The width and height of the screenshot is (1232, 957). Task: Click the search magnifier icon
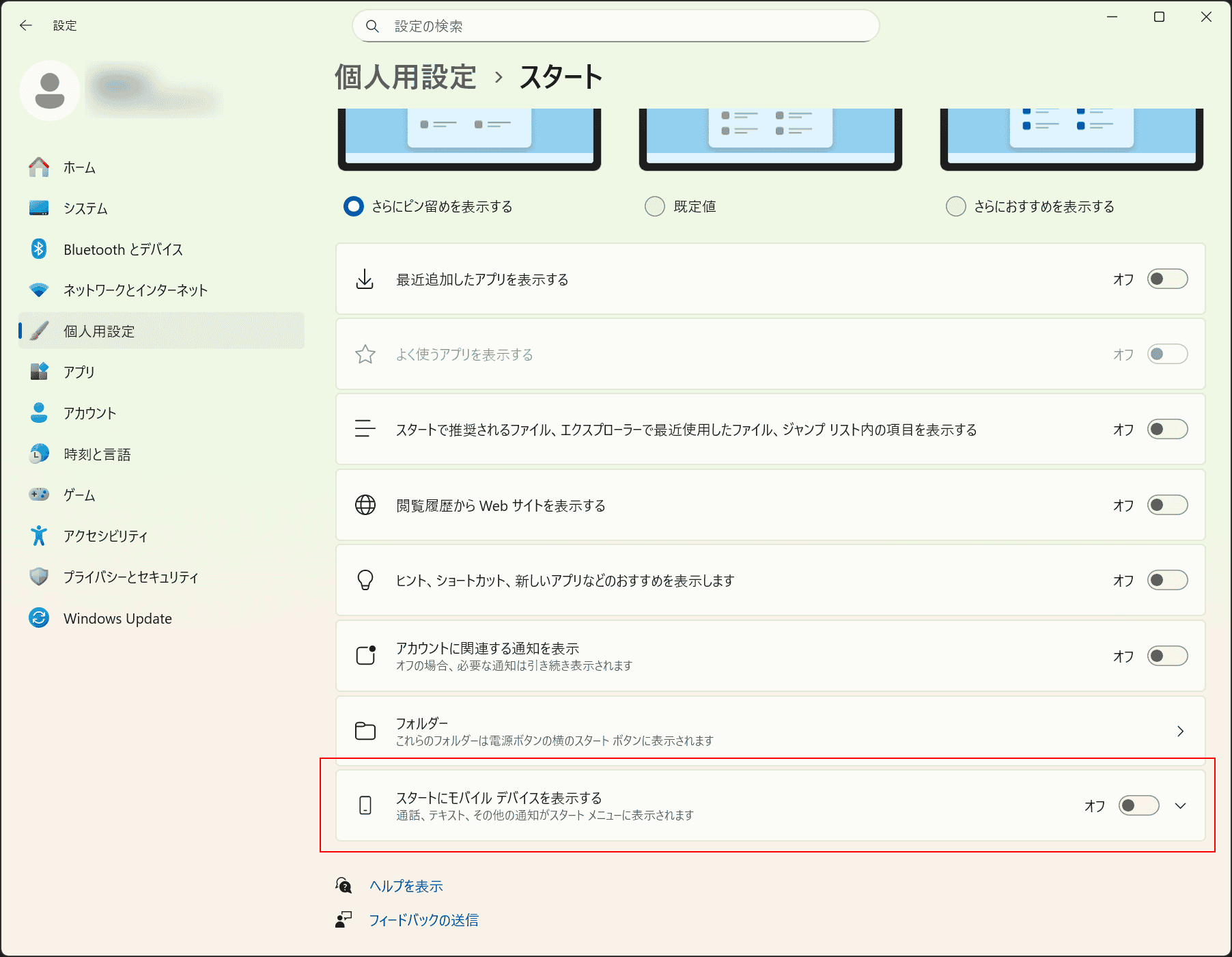tap(372, 26)
